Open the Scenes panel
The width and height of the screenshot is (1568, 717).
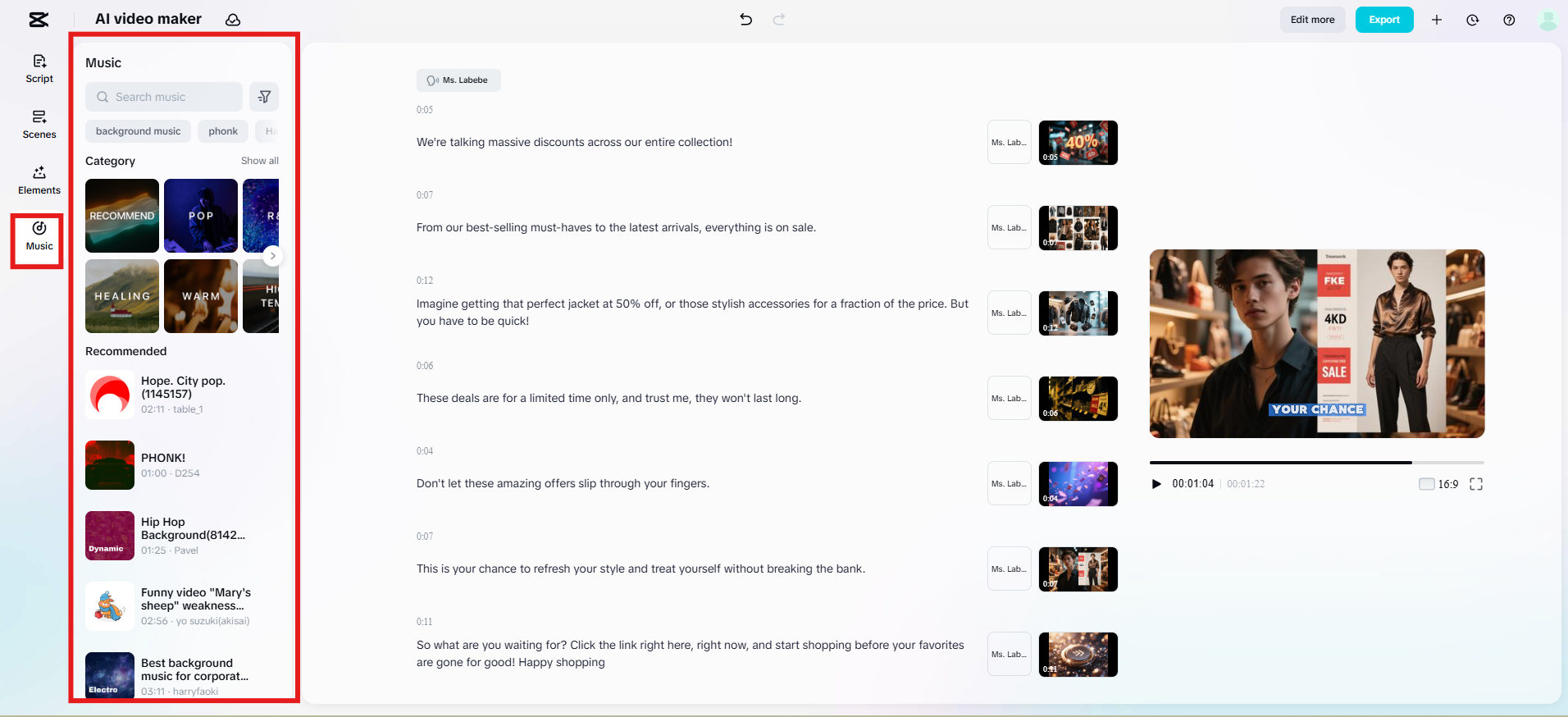[x=39, y=125]
